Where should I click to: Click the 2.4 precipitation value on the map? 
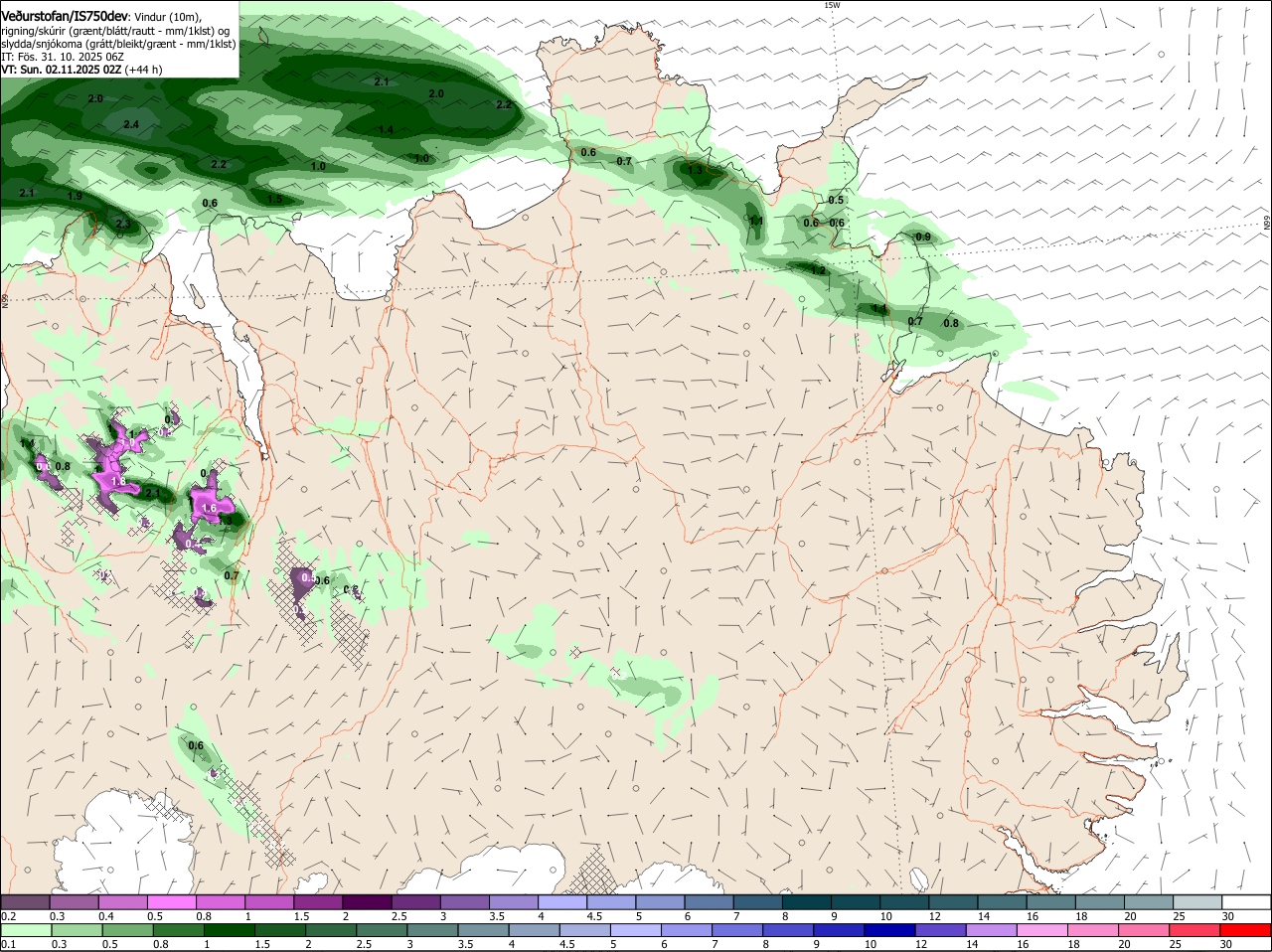coord(131,124)
